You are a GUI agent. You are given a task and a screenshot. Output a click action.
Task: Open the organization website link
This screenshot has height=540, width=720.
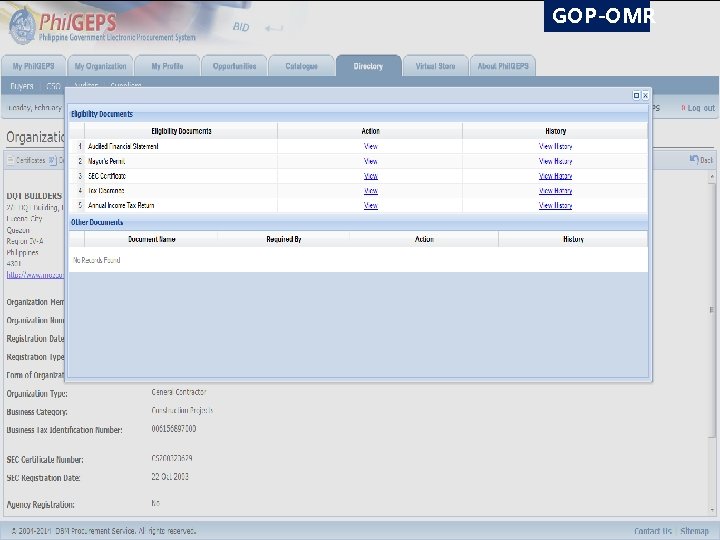tap(35, 275)
